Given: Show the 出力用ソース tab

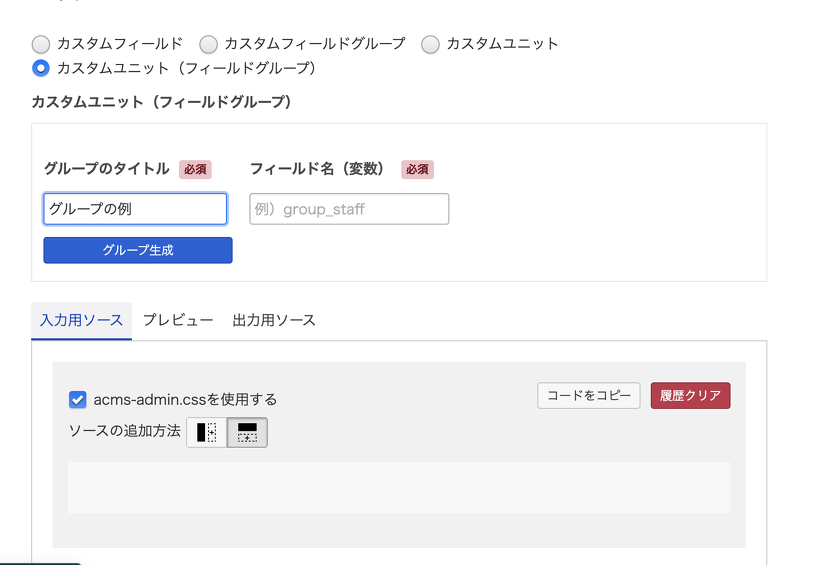Looking at the screenshot, I should click(x=273, y=320).
